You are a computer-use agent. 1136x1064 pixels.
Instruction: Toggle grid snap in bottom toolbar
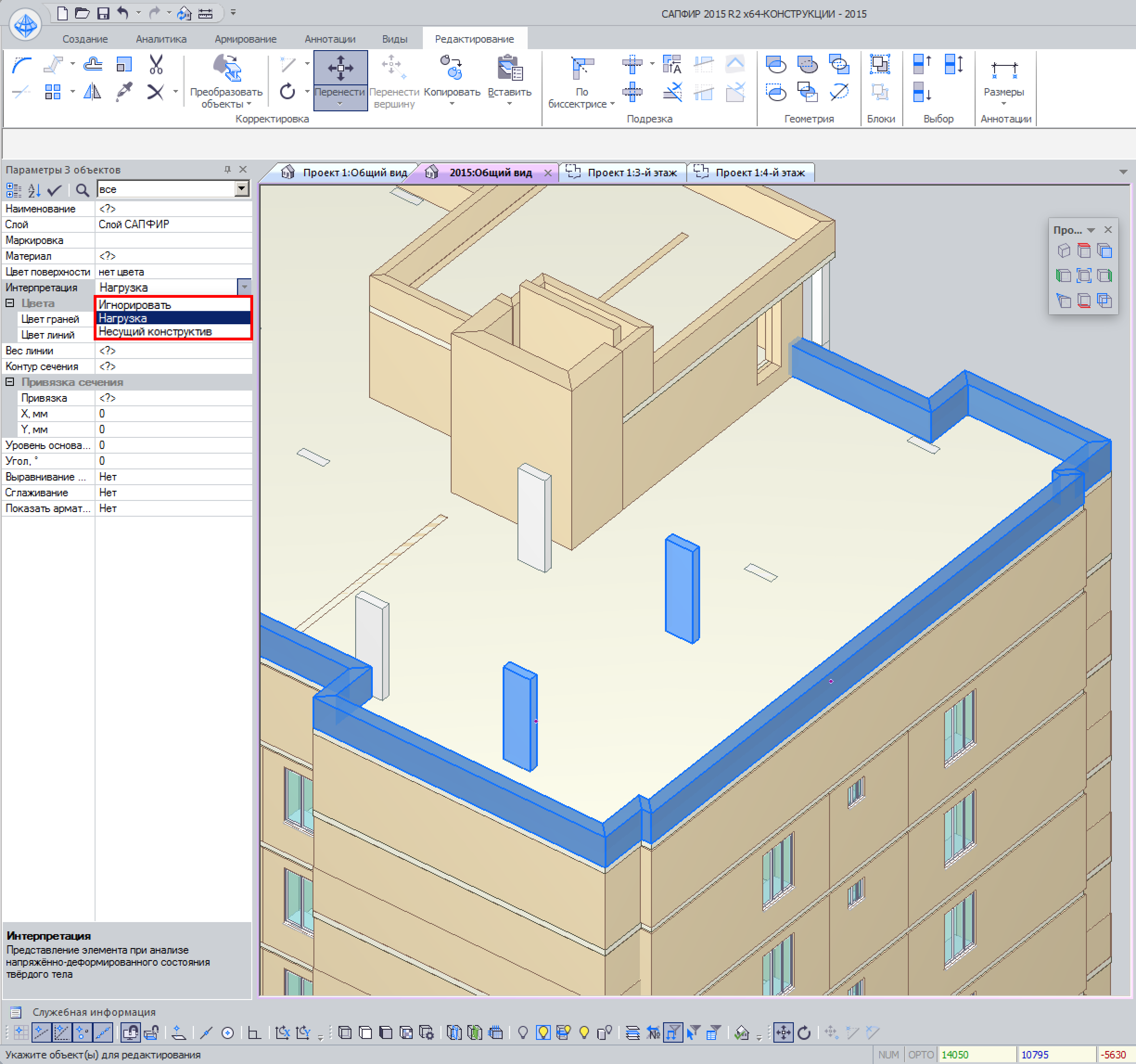20,1032
